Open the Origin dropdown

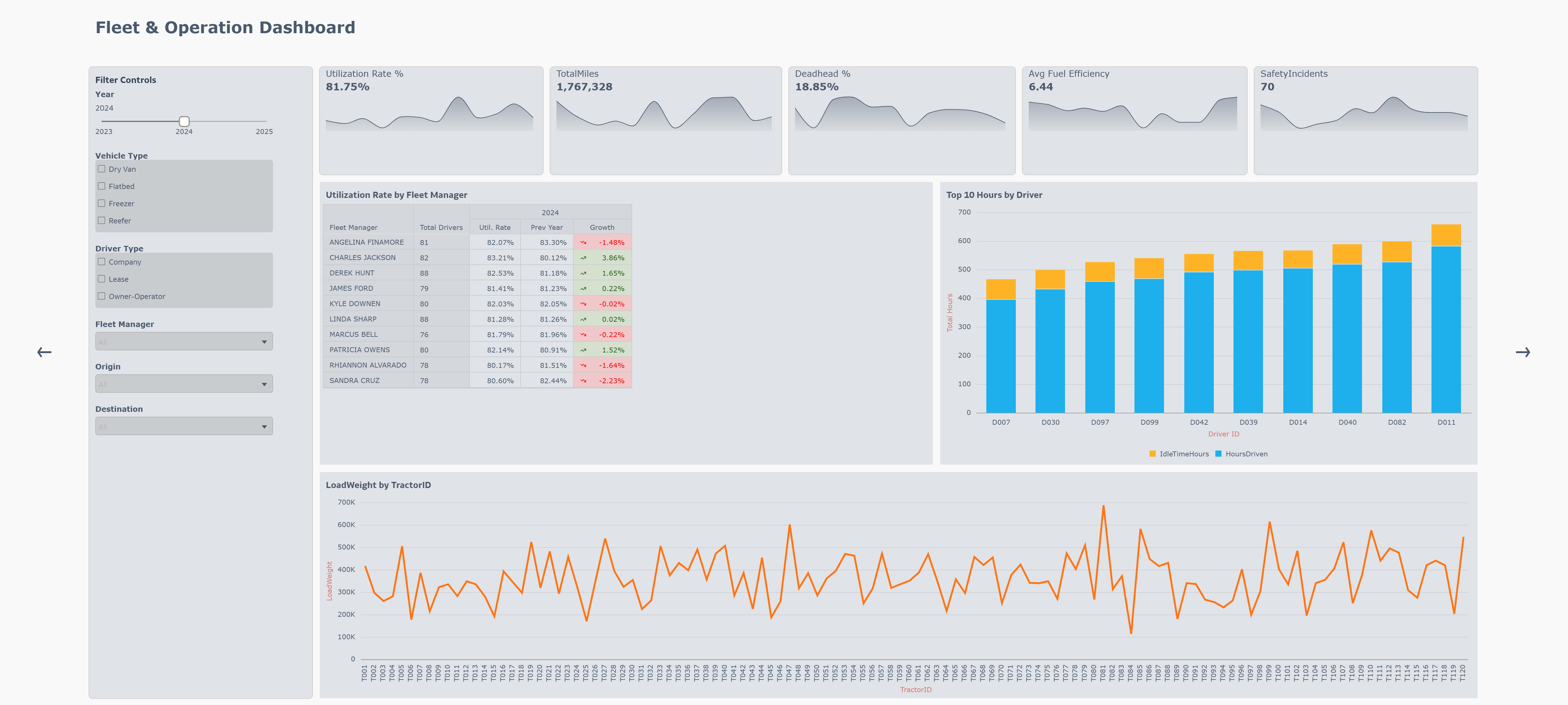tap(184, 384)
